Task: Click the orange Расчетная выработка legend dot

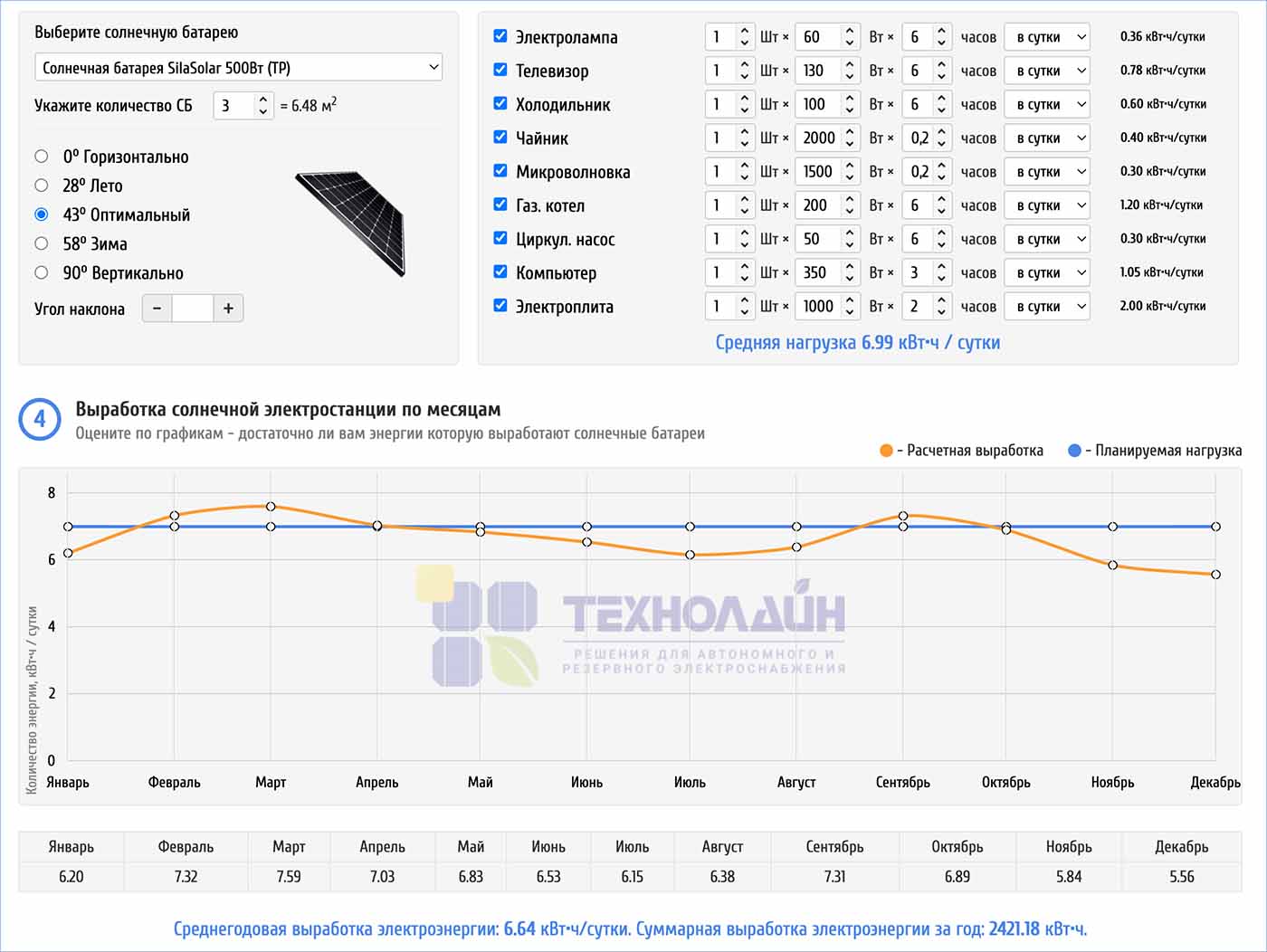Action: tap(886, 451)
